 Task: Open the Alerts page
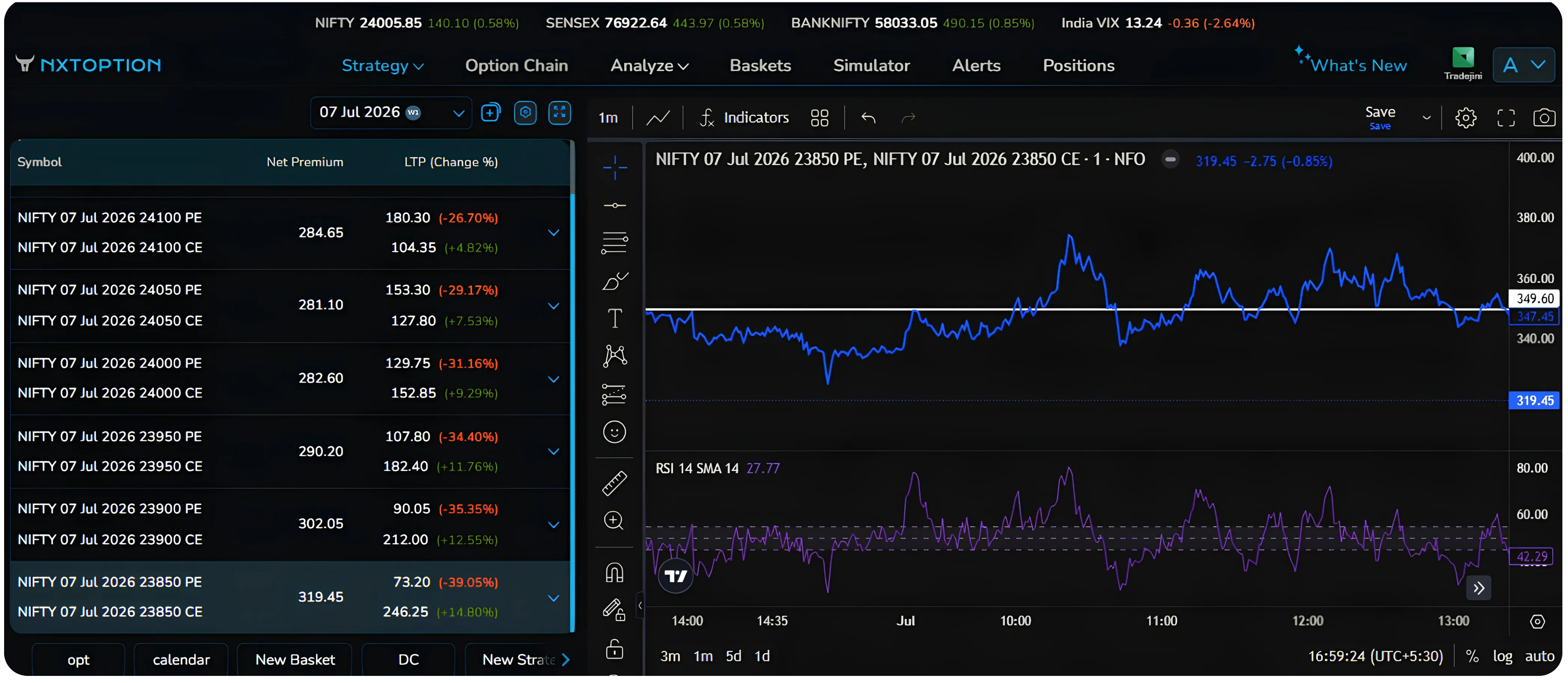point(976,65)
